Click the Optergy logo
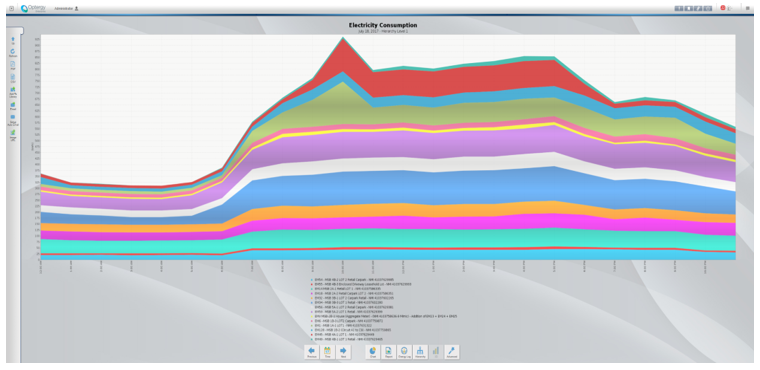This screenshot has height=370, width=760. coord(34,8)
